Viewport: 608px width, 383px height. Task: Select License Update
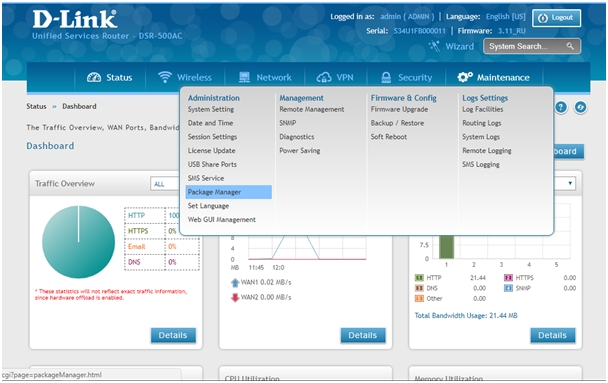(x=212, y=150)
